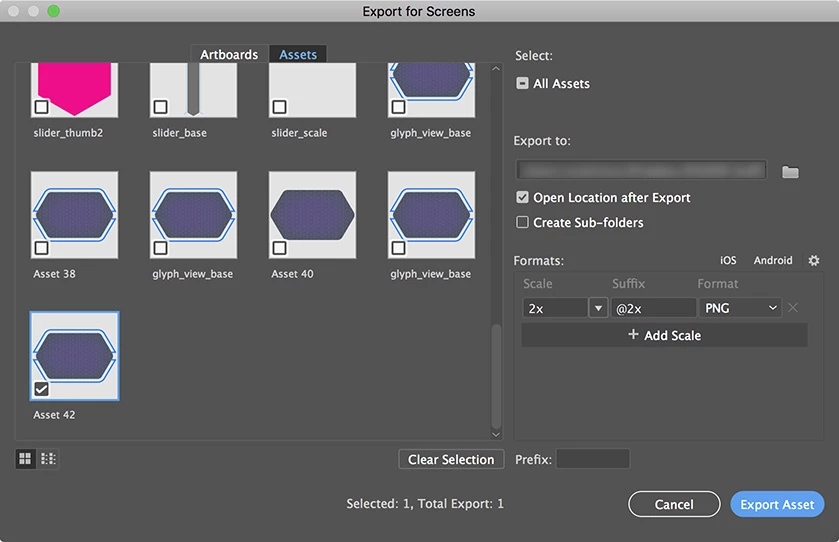The image size is (839, 542).
Task: Remove the 2x scale row
Action: click(793, 308)
